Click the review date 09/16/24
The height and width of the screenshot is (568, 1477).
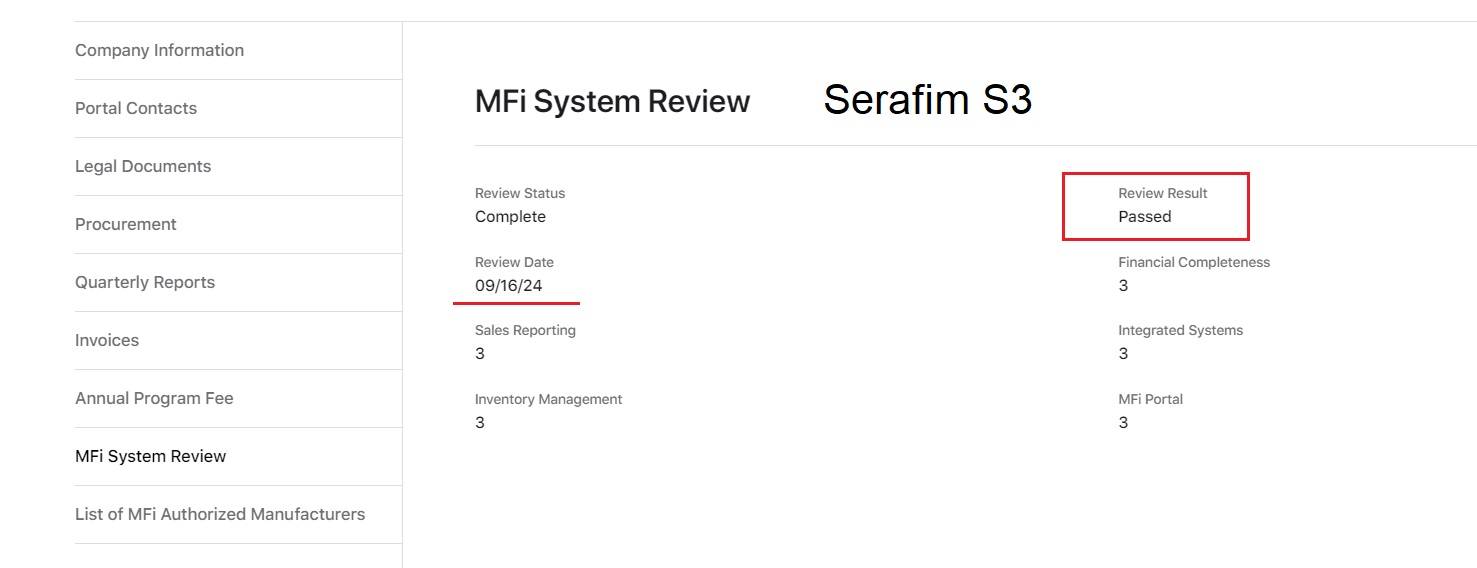508,286
